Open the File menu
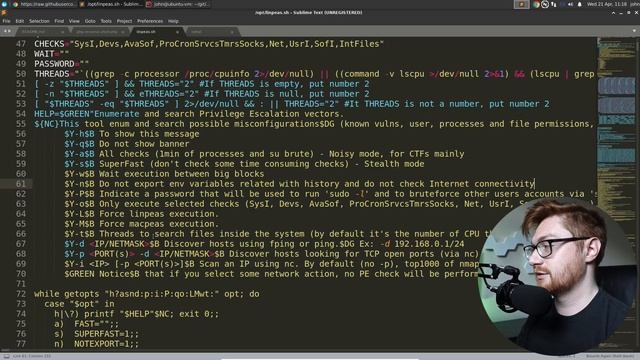640x360 pixels. 7,21
